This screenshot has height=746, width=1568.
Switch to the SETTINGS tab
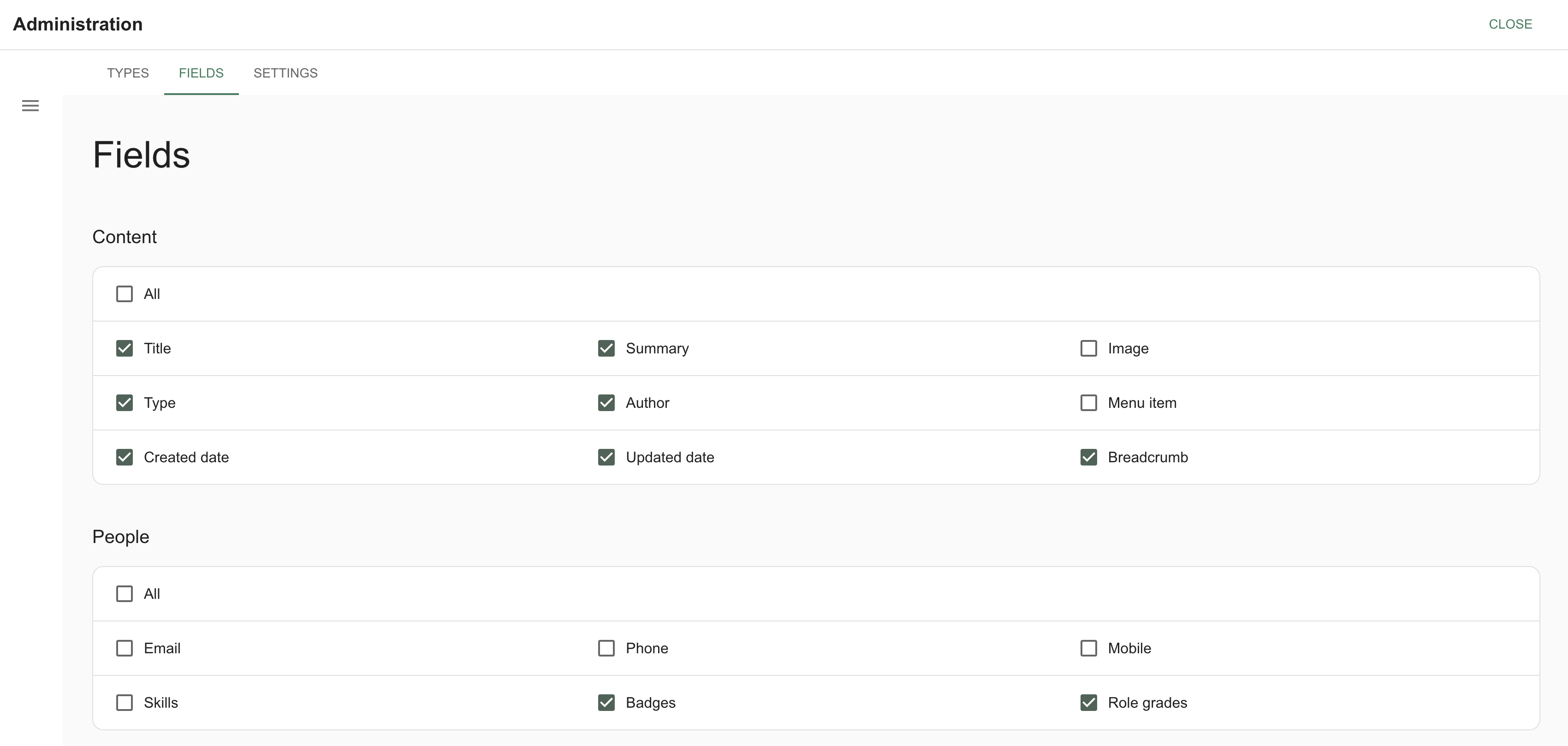click(x=285, y=73)
